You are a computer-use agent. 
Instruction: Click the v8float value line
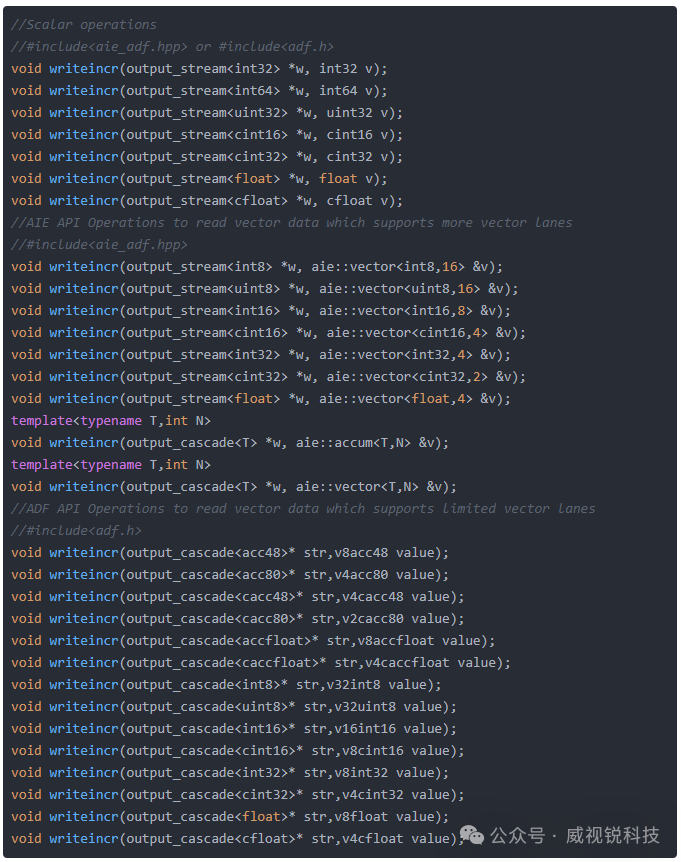[230, 816]
